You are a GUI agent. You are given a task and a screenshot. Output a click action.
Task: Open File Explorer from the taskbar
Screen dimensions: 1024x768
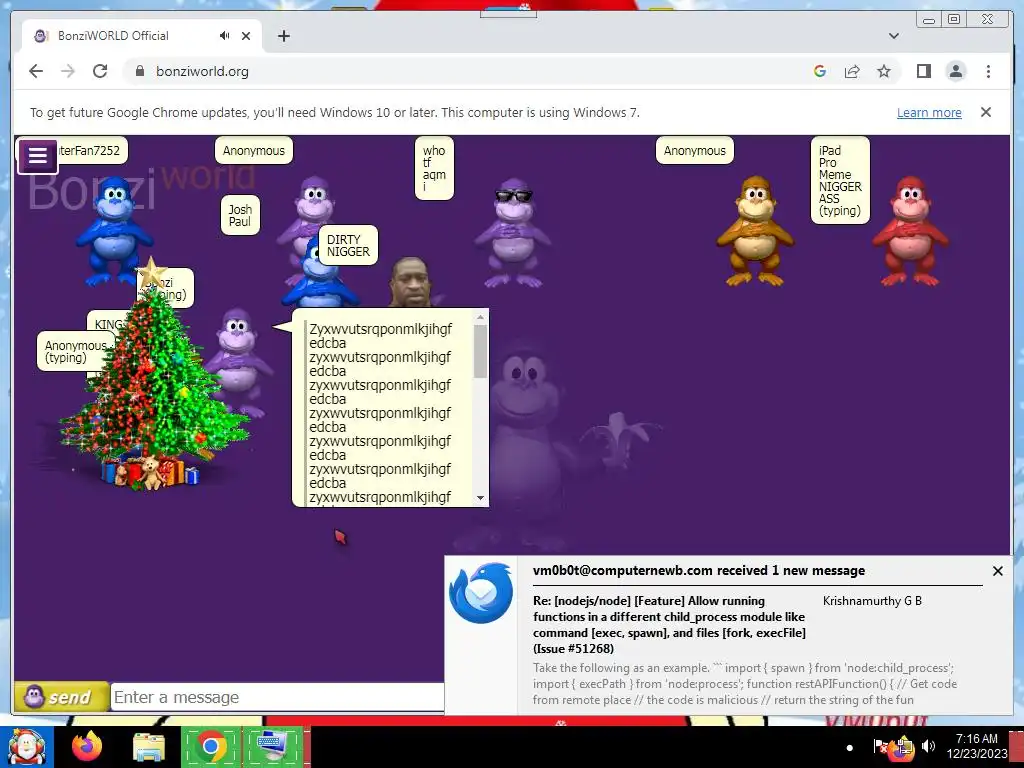[148, 748]
